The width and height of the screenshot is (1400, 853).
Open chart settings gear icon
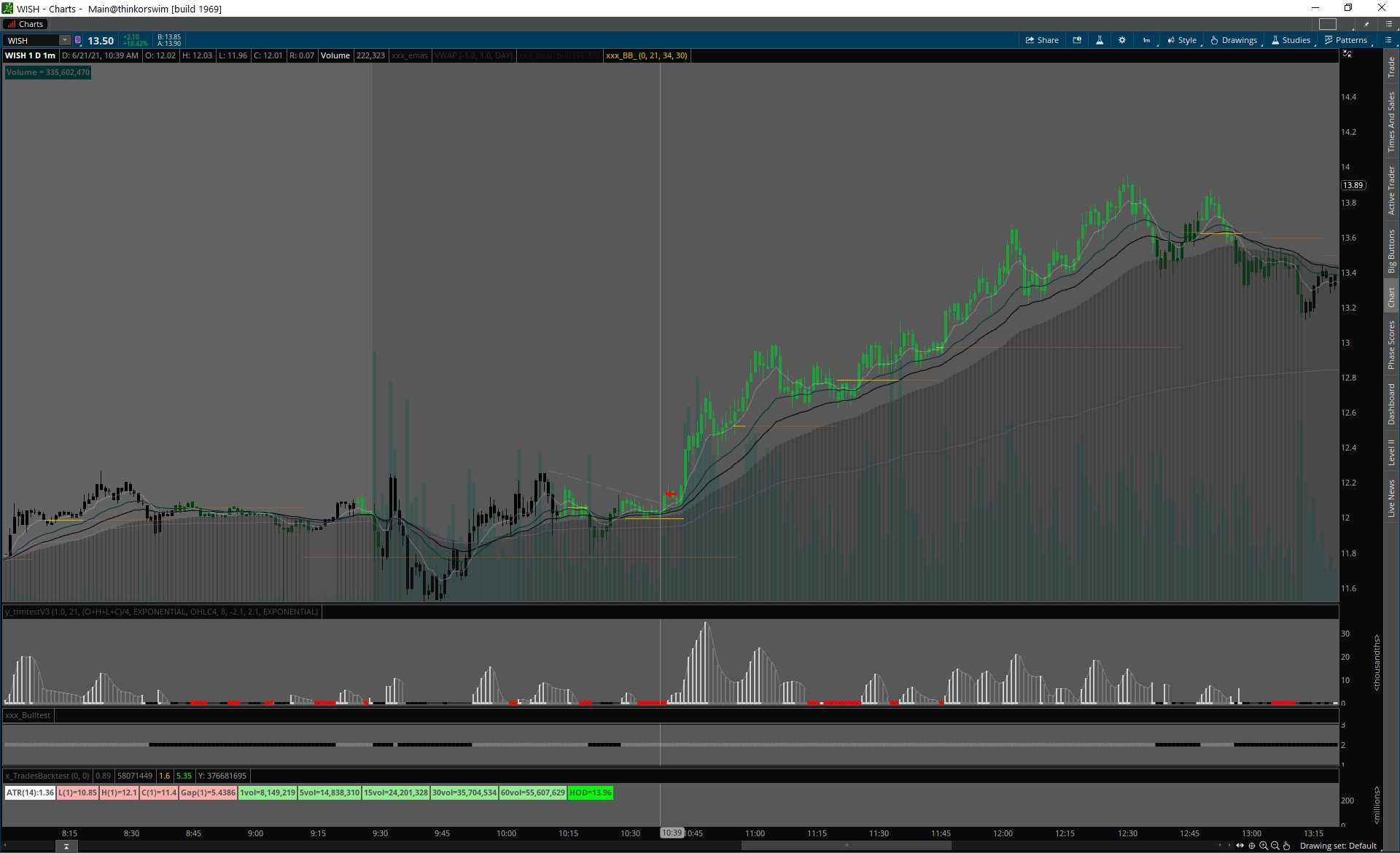point(1122,40)
